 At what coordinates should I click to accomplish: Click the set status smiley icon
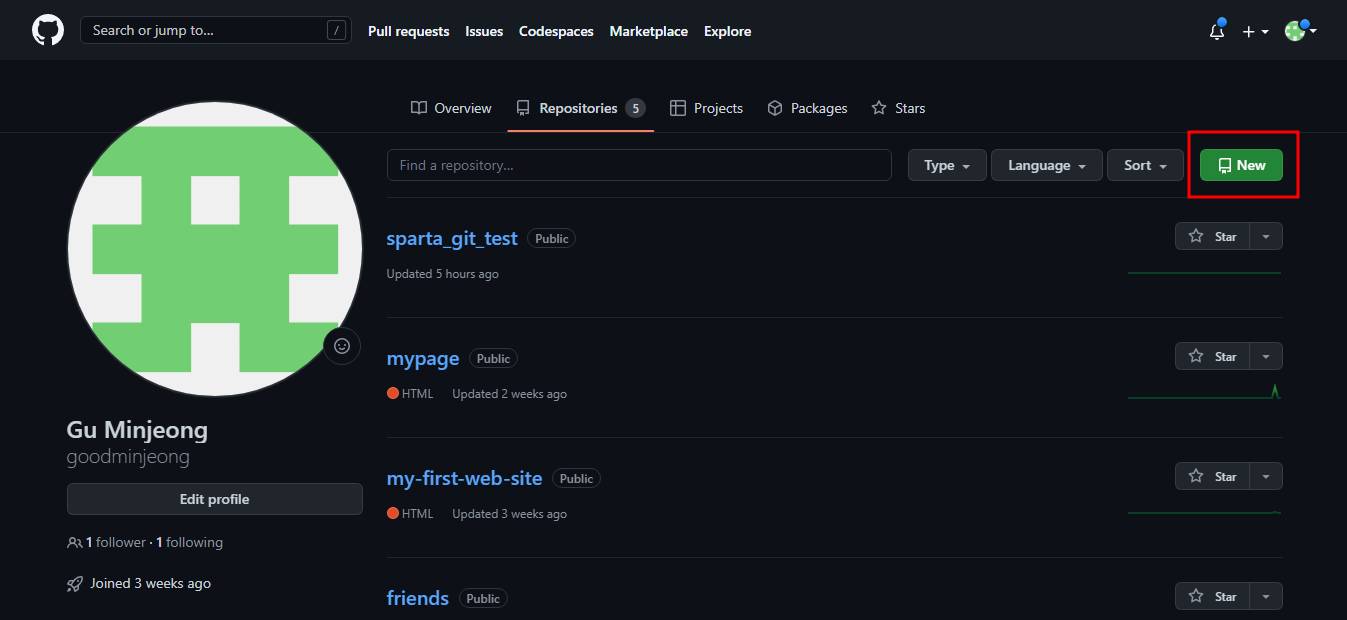[342, 346]
